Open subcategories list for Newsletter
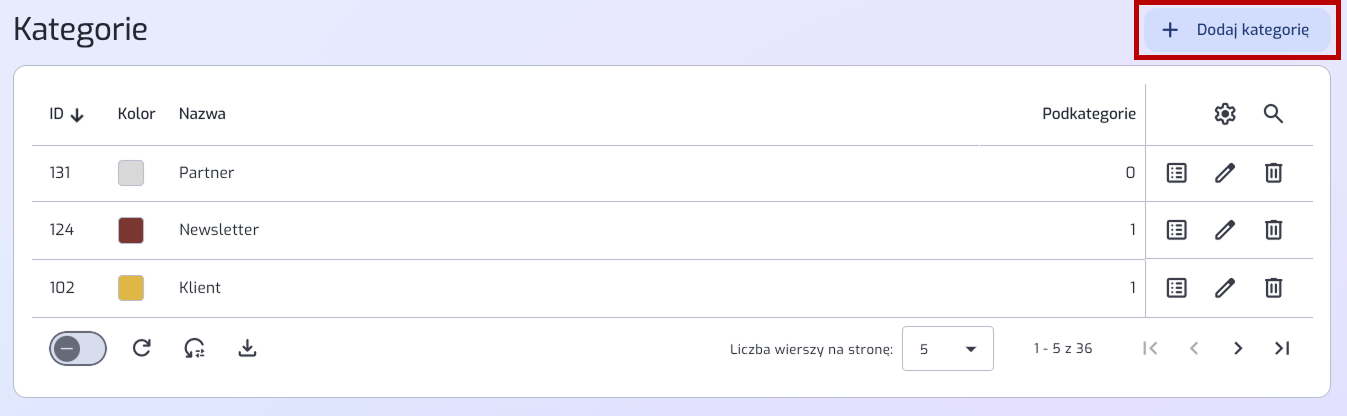 click(1177, 230)
